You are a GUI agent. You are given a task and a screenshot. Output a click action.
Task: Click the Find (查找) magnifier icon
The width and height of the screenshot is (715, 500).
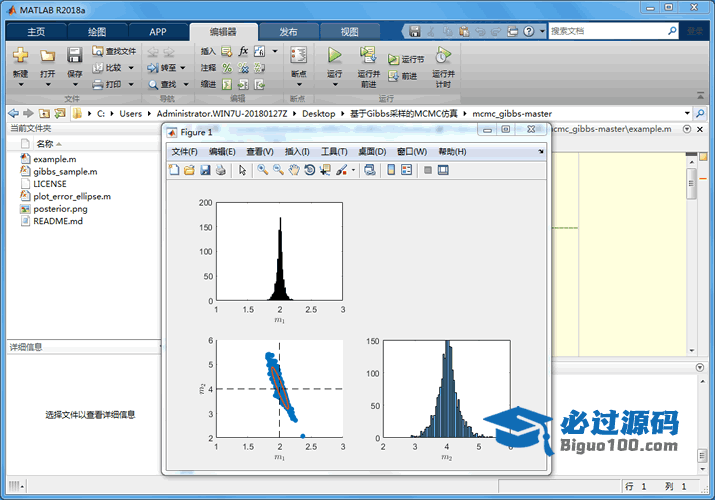tap(153, 85)
